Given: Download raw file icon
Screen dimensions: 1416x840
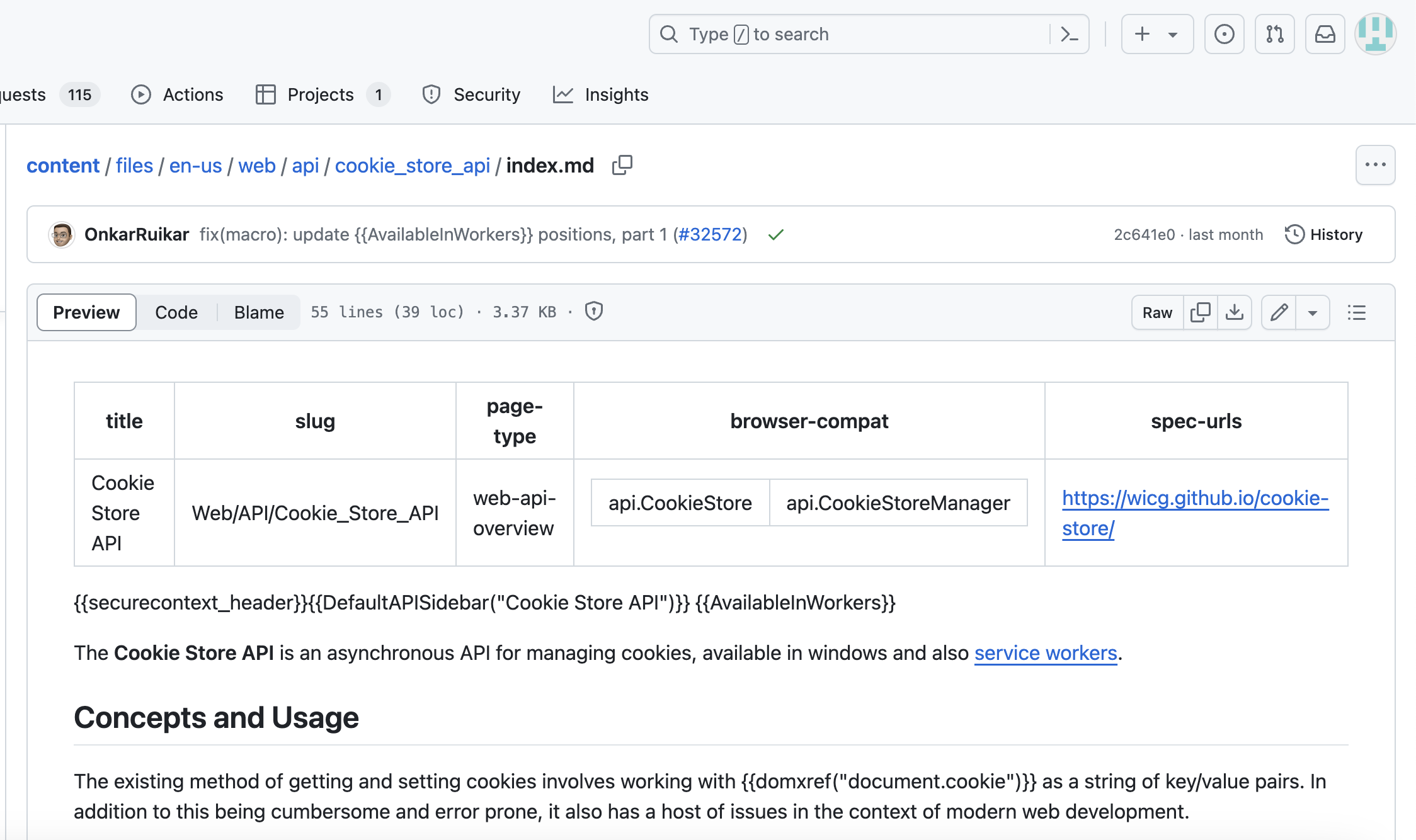Looking at the screenshot, I should 1235,312.
